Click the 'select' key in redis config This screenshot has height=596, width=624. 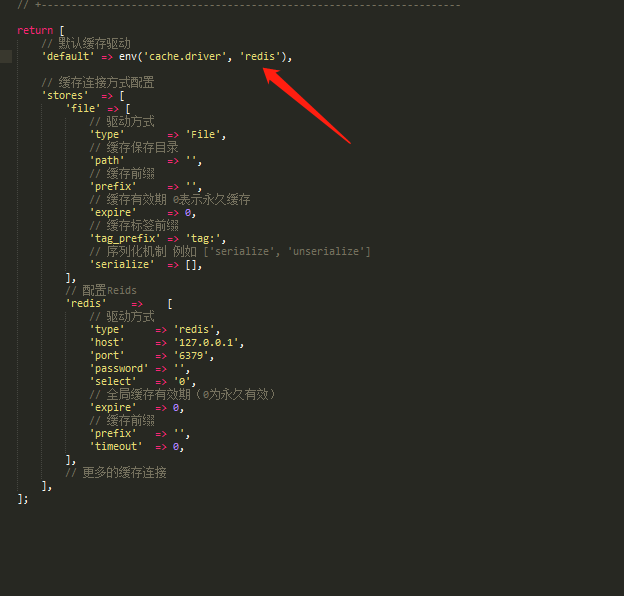pyautogui.click(x=113, y=381)
